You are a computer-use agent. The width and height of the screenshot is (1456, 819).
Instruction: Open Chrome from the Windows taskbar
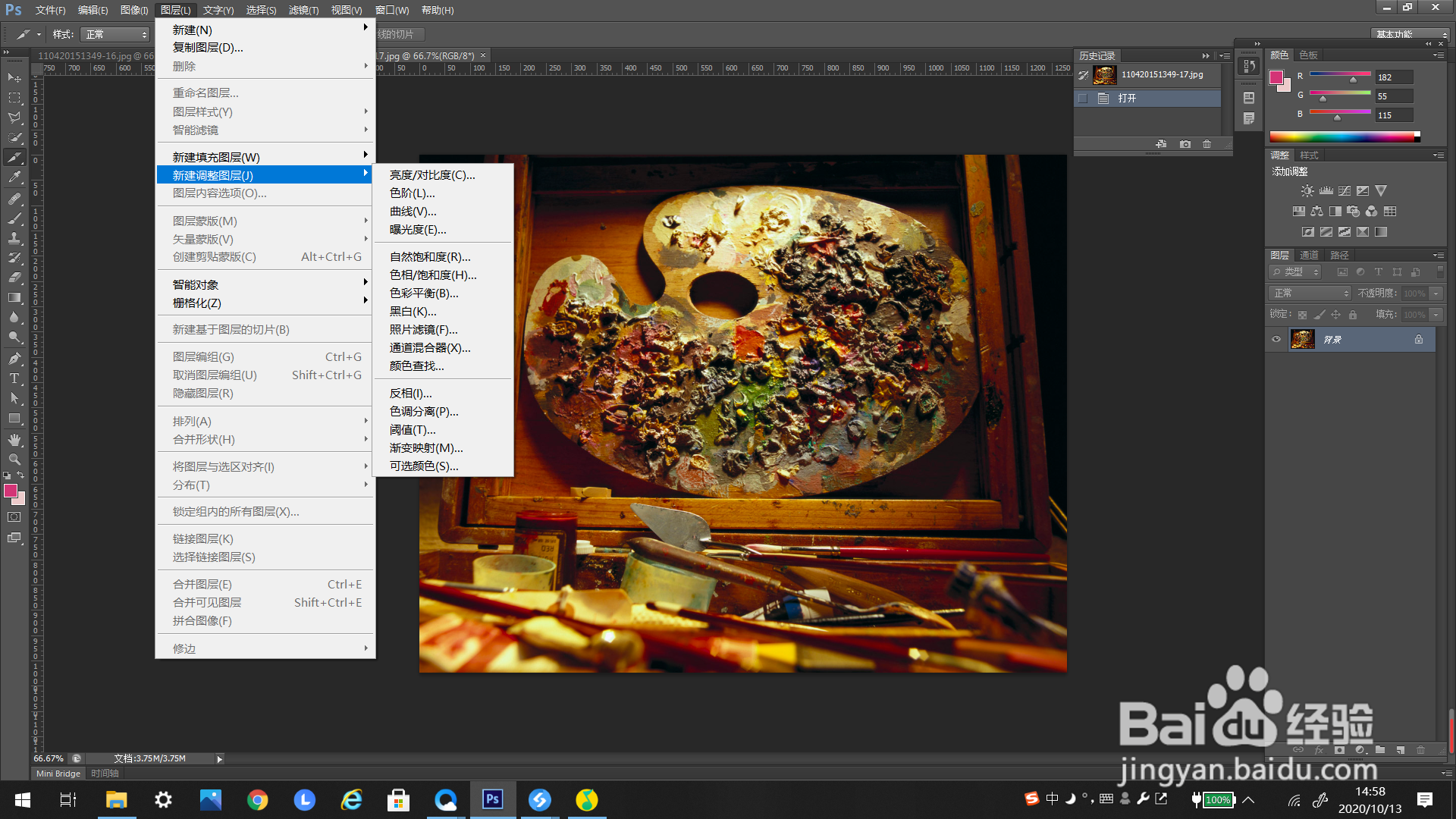(x=258, y=800)
